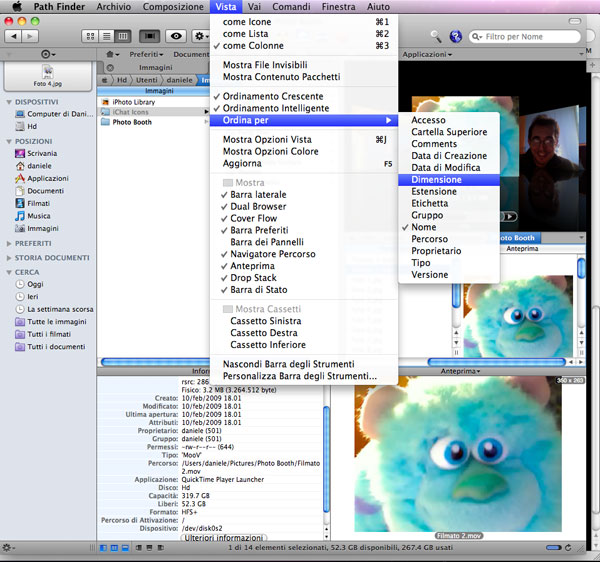Expand the PREFERITI sidebar section
The image size is (600, 562).
(x=9, y=243)
